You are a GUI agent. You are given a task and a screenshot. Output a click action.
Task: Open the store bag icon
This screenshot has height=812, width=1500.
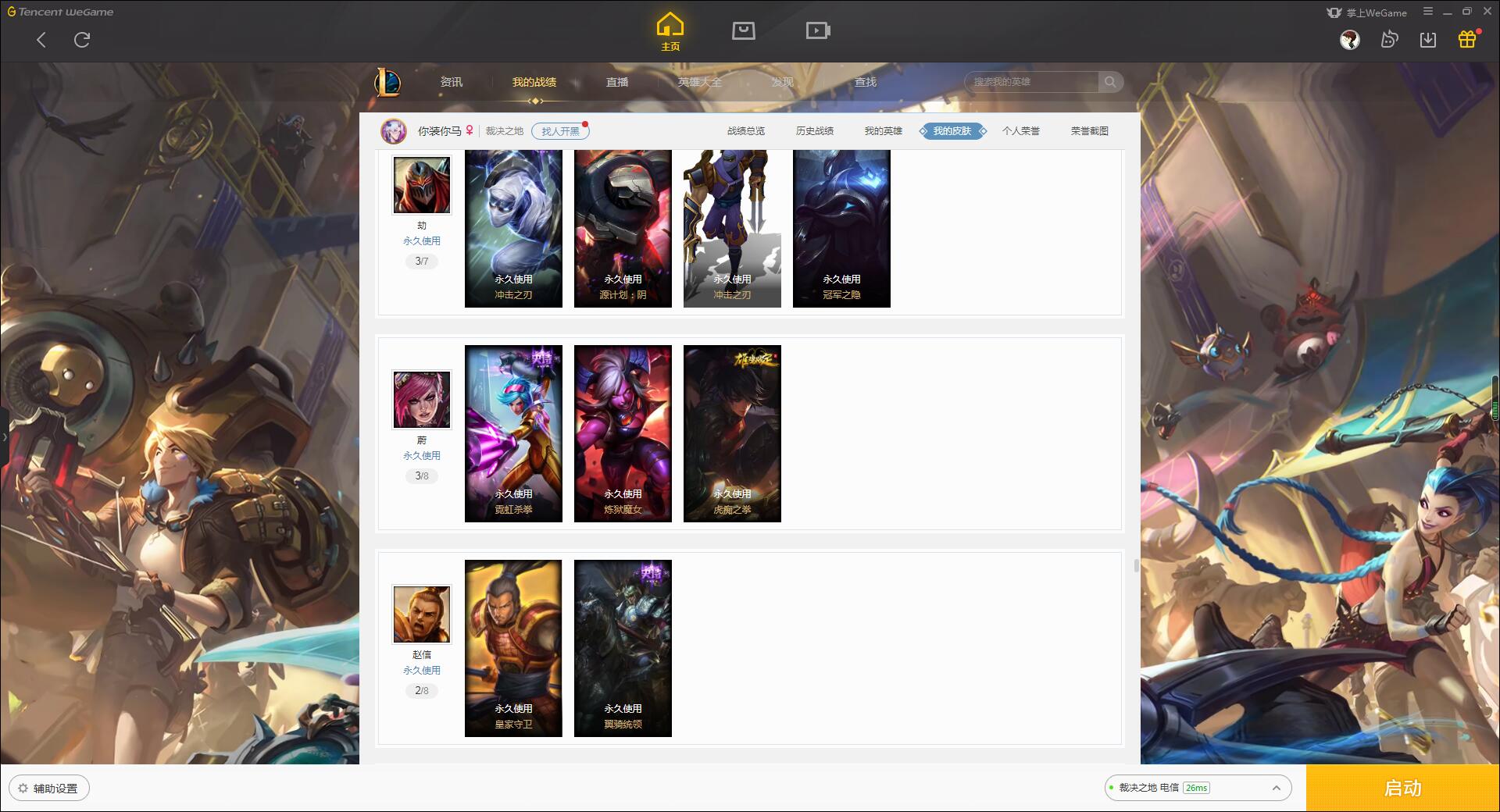(x=743, y=30)
